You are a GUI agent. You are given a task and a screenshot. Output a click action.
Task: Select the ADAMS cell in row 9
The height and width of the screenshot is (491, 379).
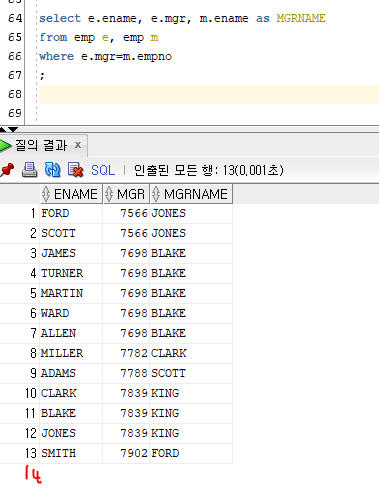(71, 373)
